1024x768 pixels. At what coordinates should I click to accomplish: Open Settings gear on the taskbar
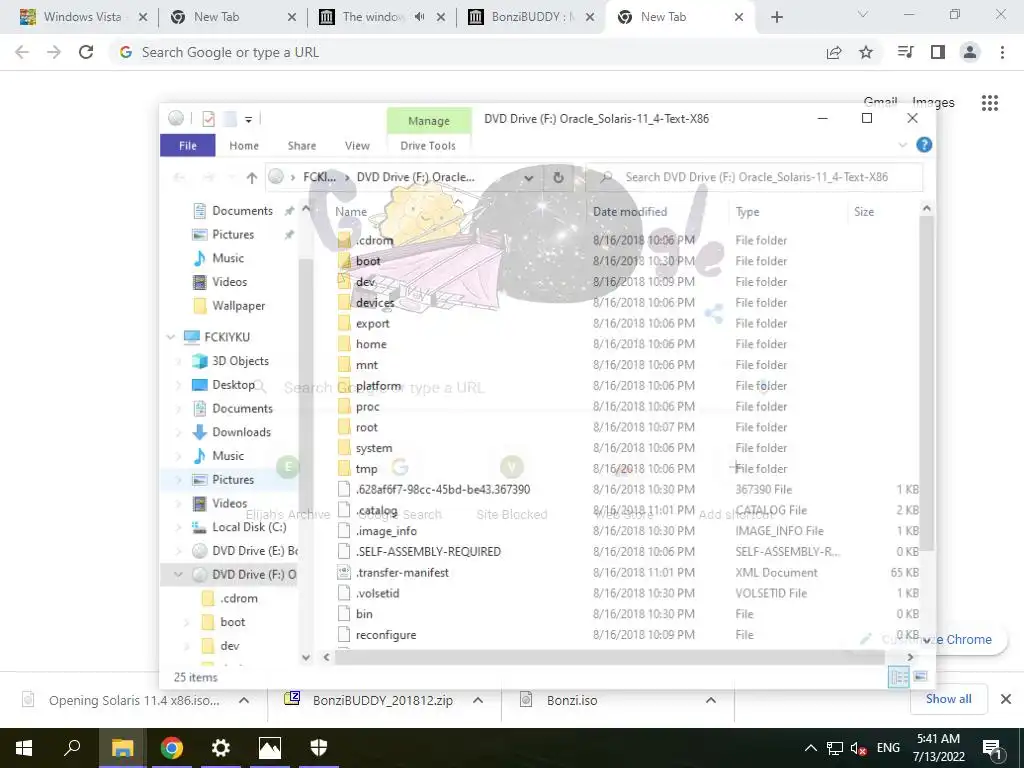tap(221, 748)
